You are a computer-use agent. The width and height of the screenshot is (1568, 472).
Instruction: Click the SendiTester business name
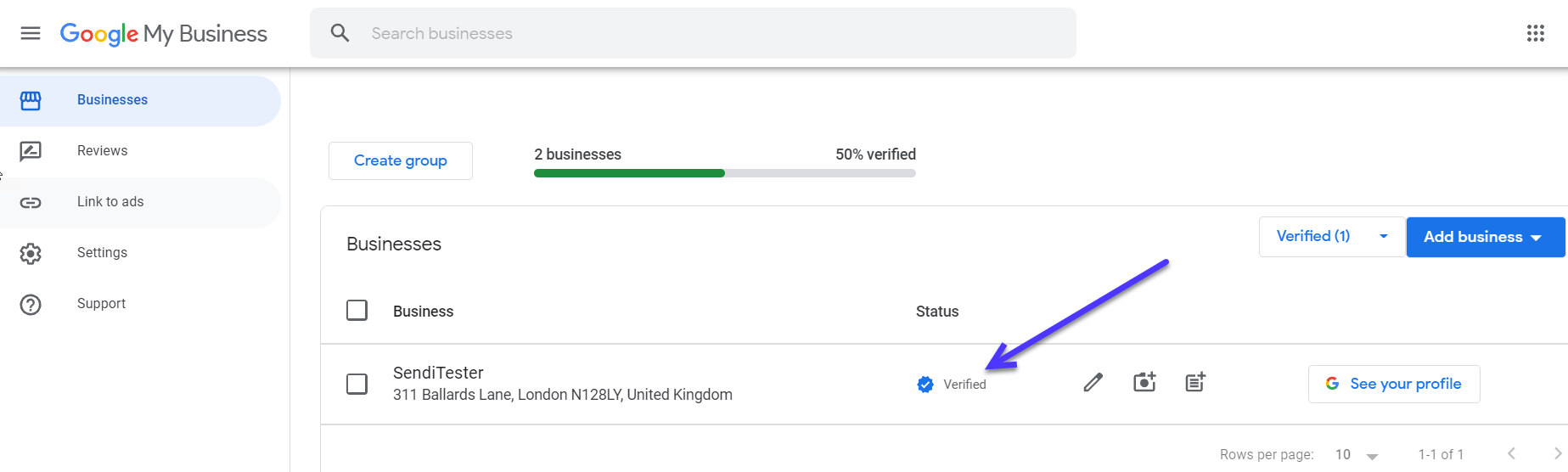[438, 373]
